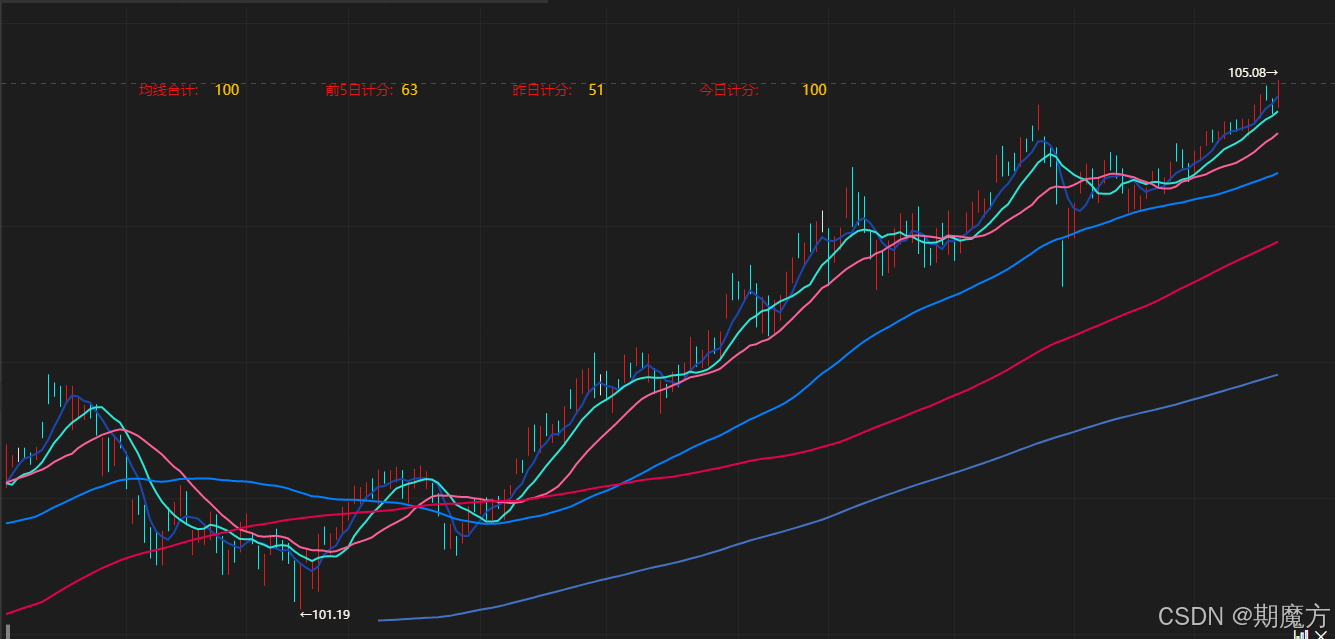The height and width of the screenshot is (639, 1335).
Task: Click the 前5日计分 label
Action: coord(361,90)
